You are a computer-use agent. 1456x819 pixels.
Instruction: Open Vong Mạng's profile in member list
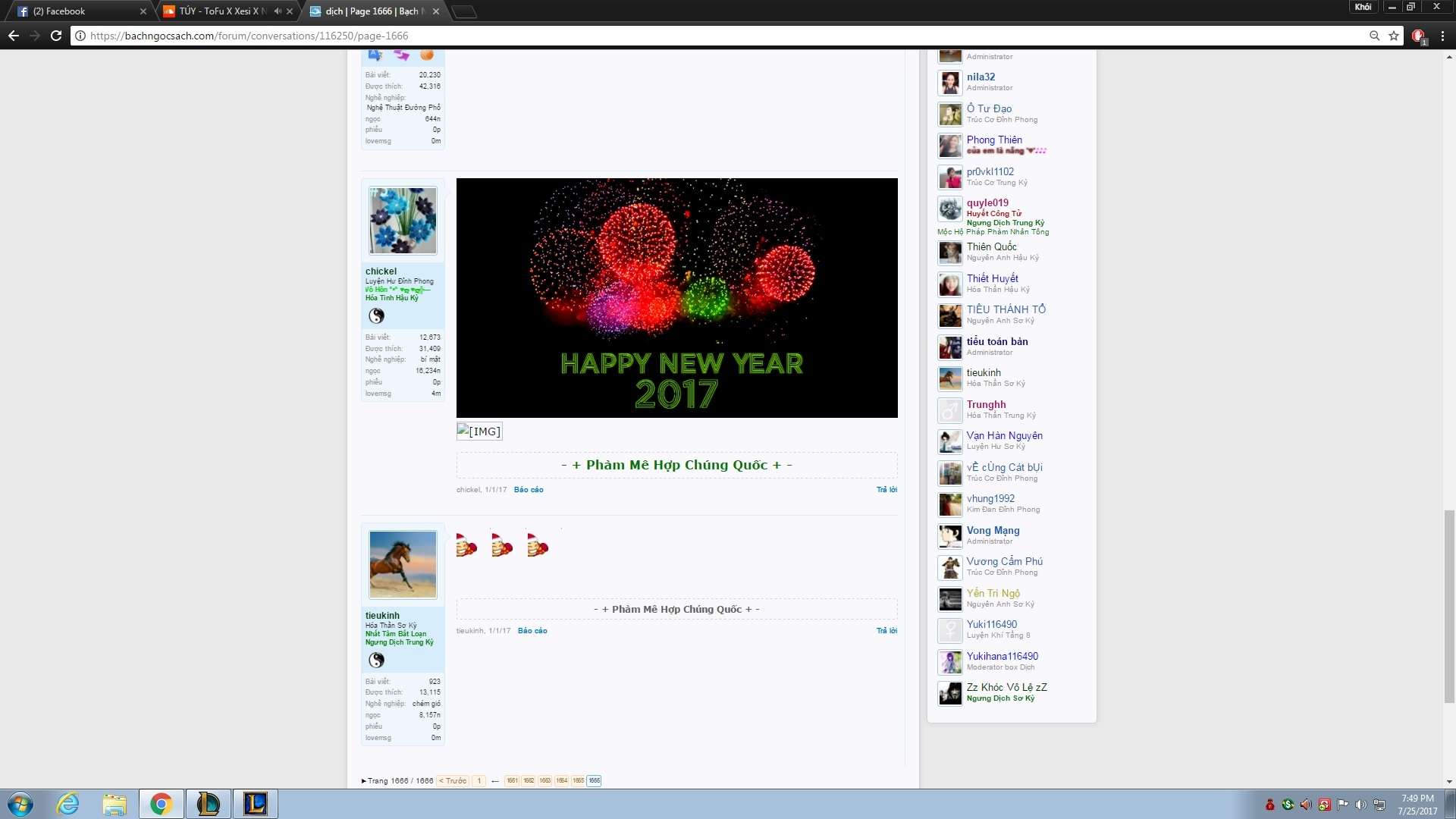(993, 531)
